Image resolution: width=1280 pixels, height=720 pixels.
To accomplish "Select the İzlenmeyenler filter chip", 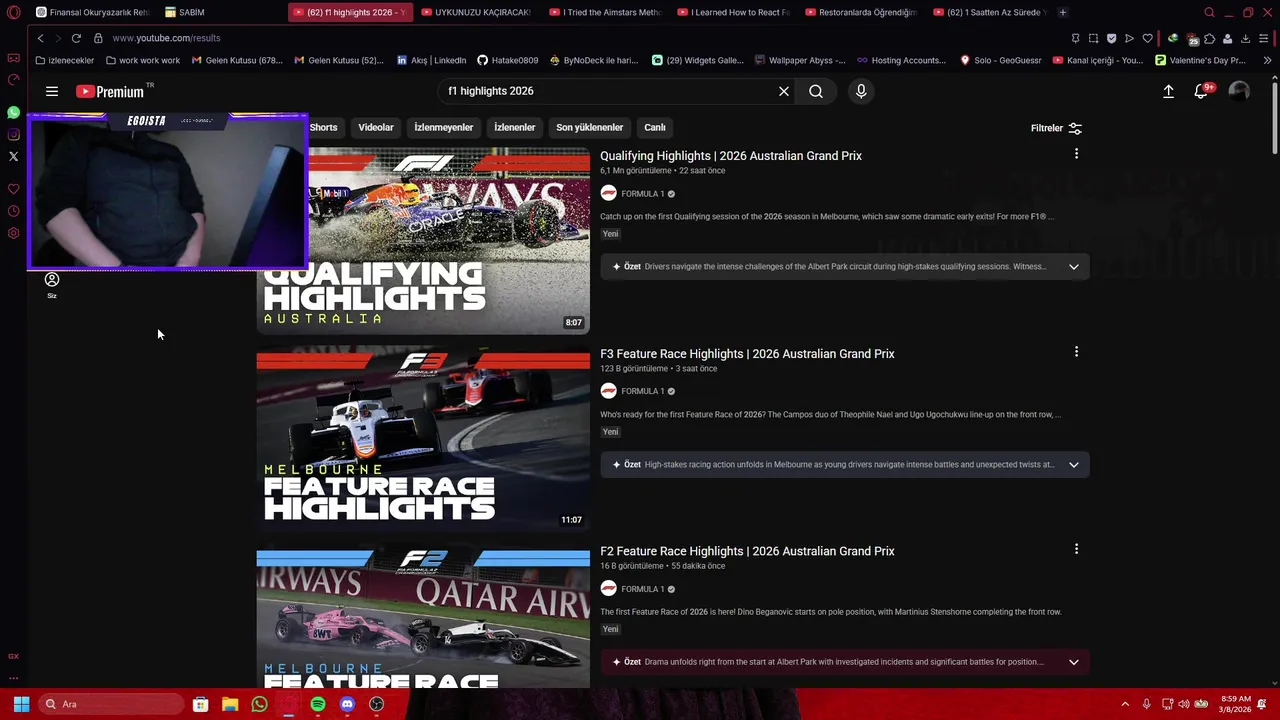I will point(444,127).
